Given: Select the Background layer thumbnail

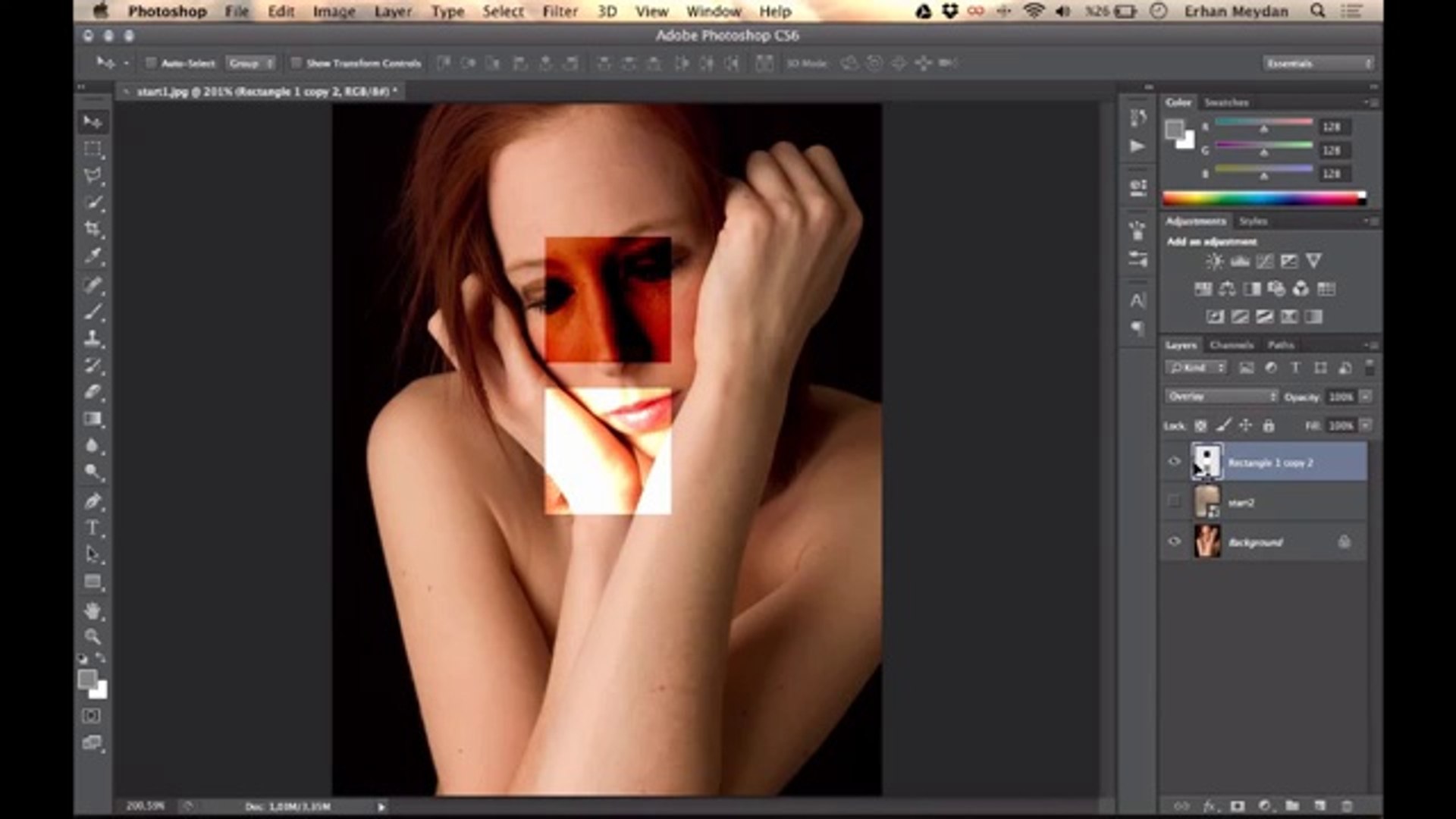Looking at the screenshot, I should point(1207,541).
